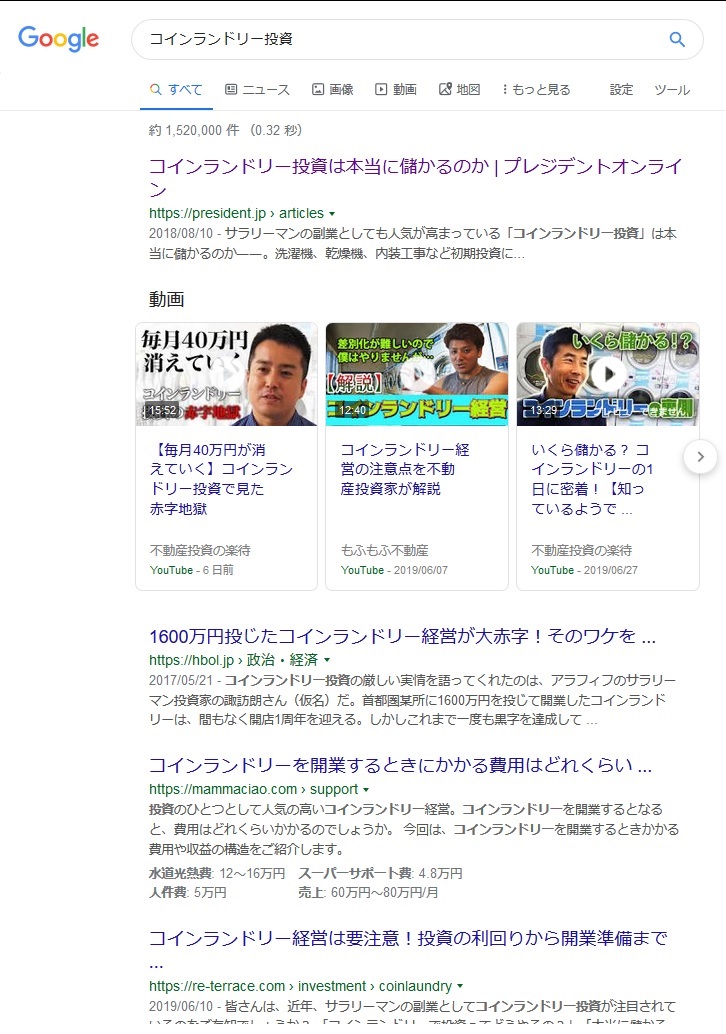Click the search box containing コインランドリー投資

pos(400,40)
